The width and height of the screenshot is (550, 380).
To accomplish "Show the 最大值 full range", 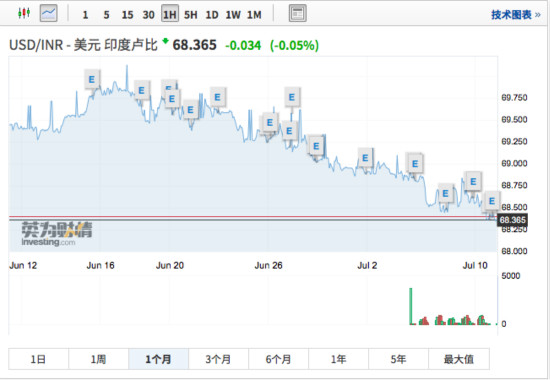I will tap(459, 359).
